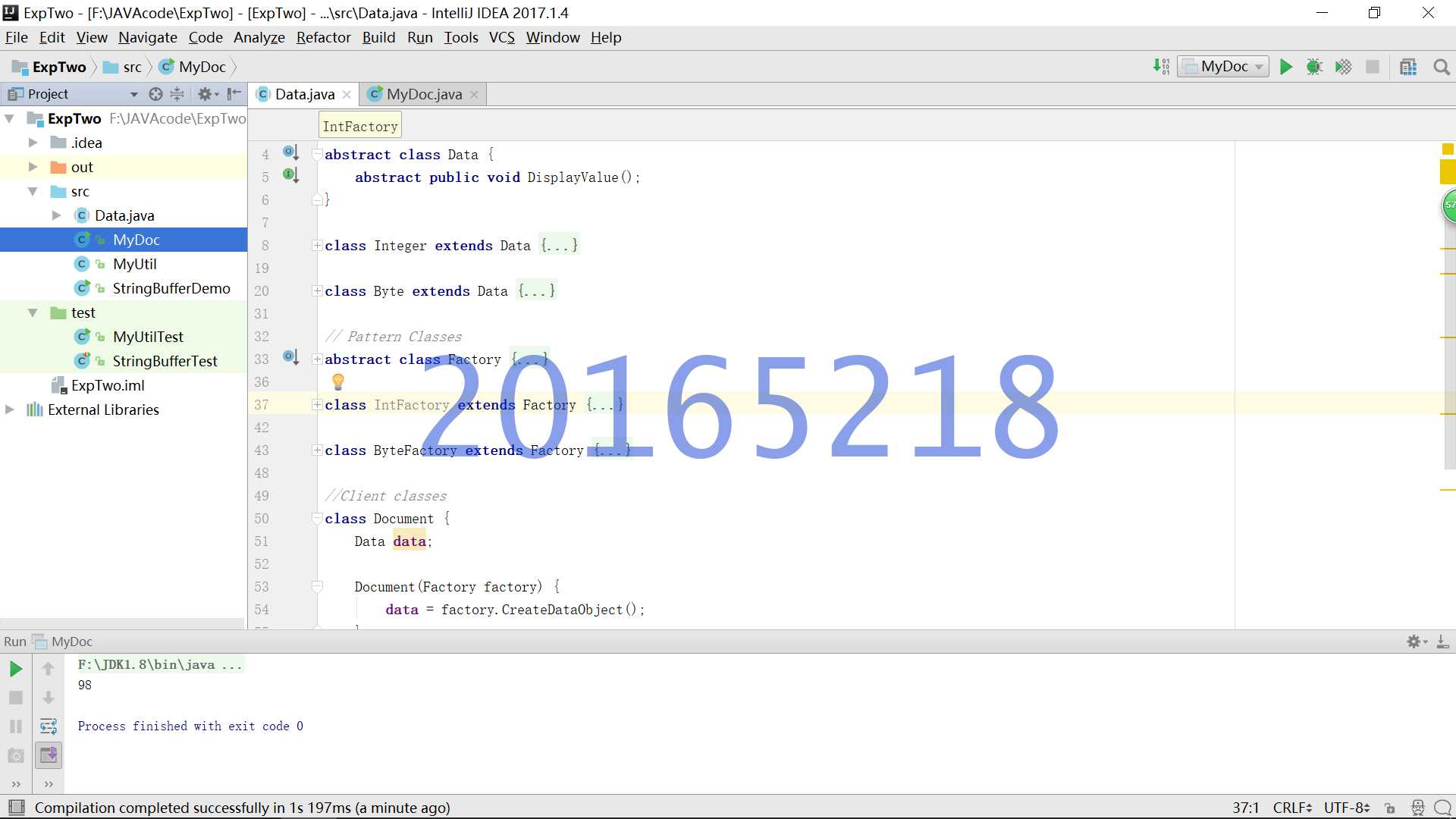
Task: Collapse the src folder
Action: [33, 191]
